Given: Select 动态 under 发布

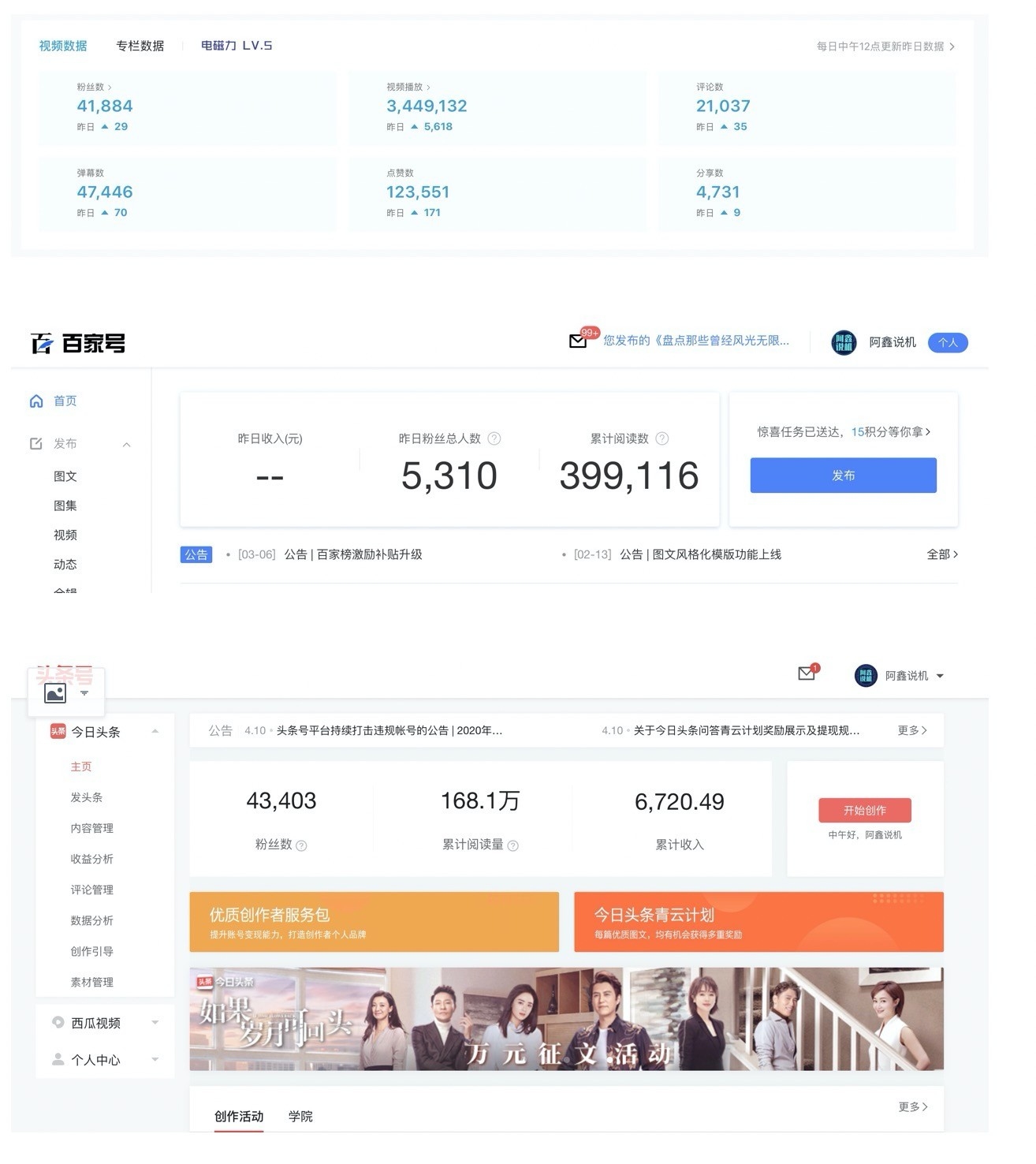Looking at the screenshot, I should pyautogui.click(x=65, y=564).
